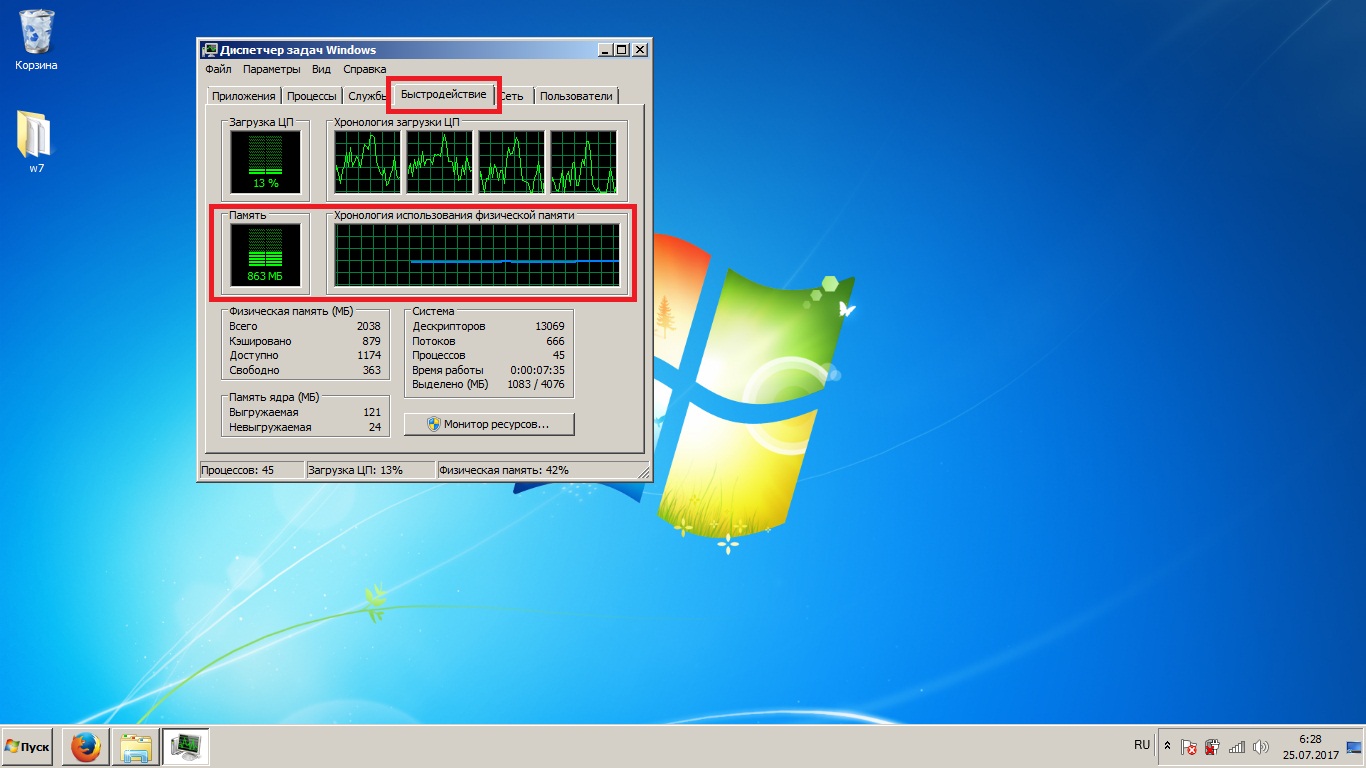Switch to the Процессы tab
The height and width of the screenshot is (768, 1366).
click(x=311, y=96)
